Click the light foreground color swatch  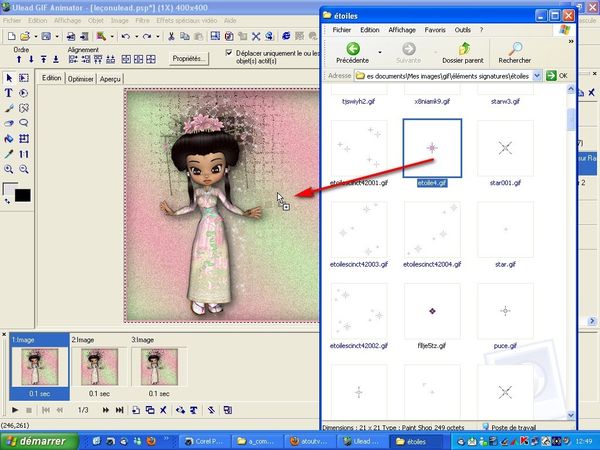coord(8,189)
